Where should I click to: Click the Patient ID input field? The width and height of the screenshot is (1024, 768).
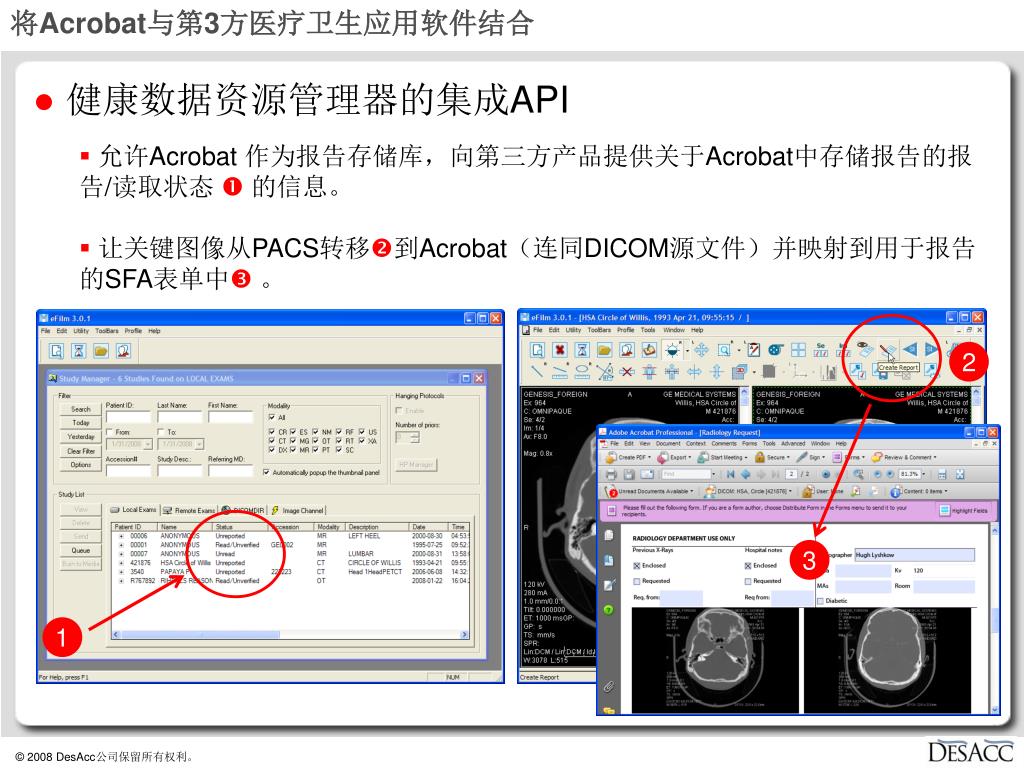128,417
